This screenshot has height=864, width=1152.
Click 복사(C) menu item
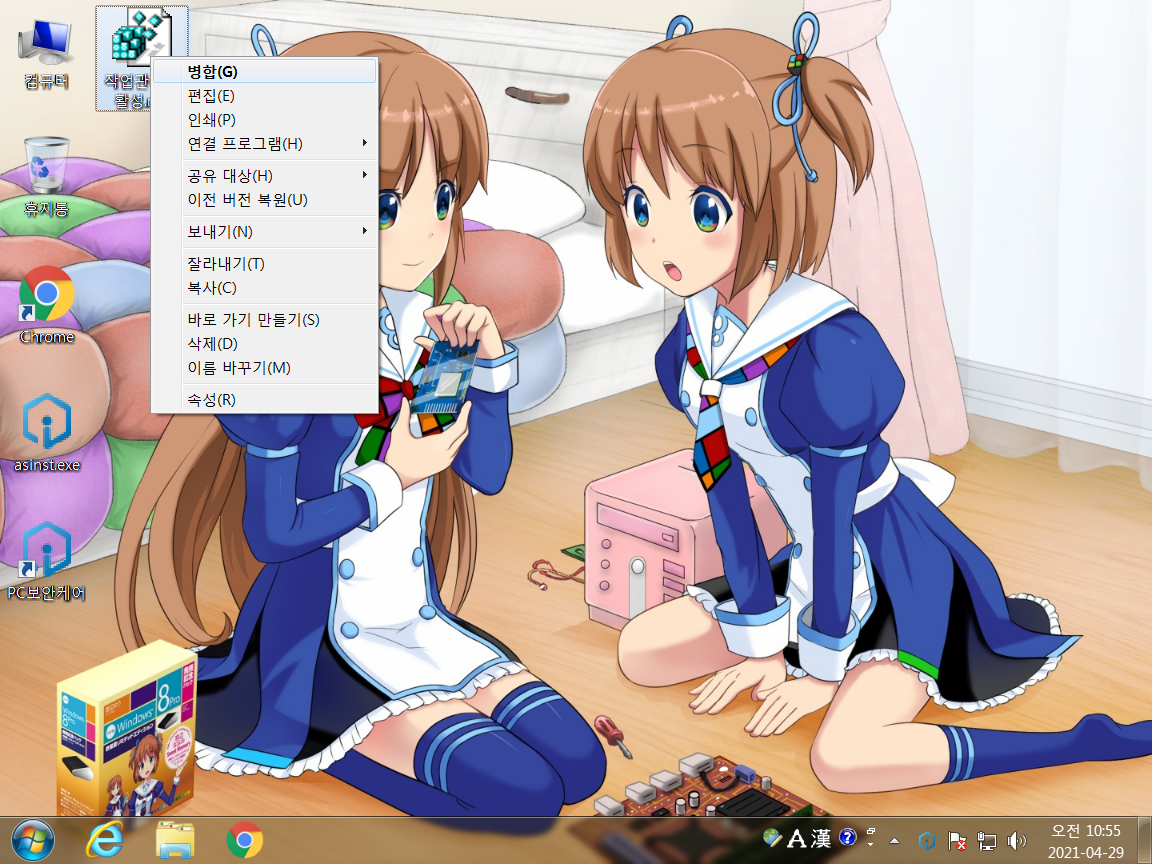pos(264,287)
